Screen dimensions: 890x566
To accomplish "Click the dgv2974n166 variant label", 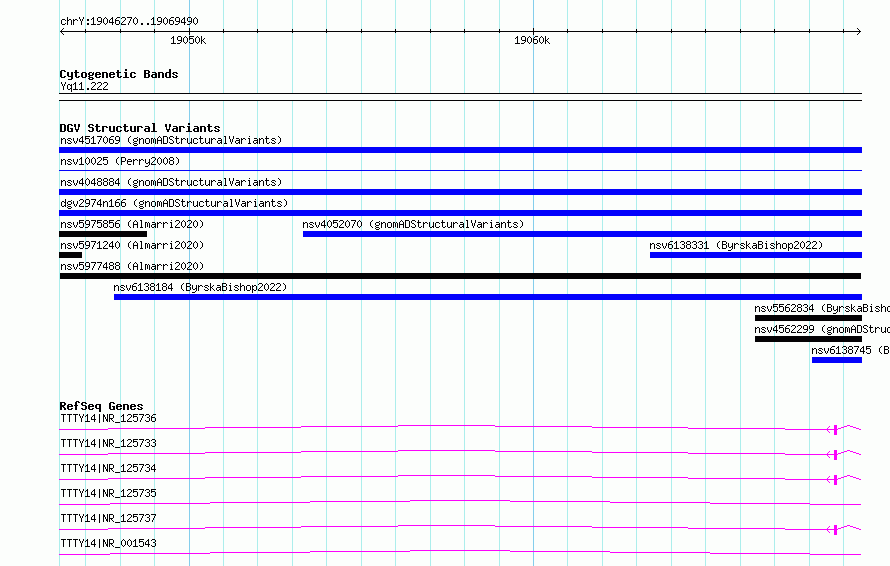I will (174, 203).
